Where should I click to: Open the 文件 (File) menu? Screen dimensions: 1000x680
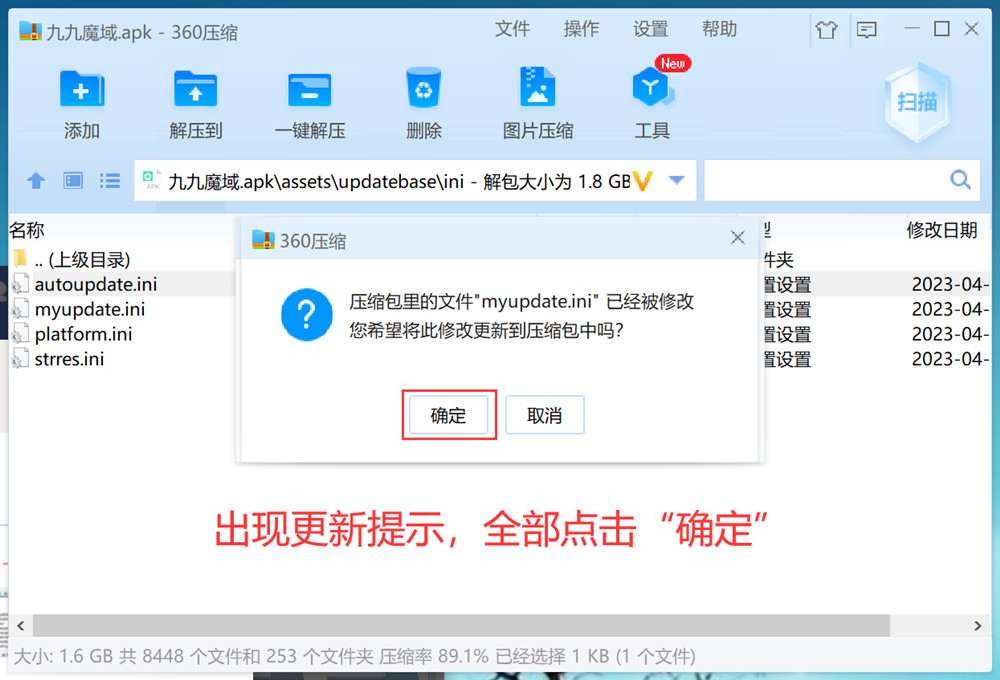(x=512, y=30)
